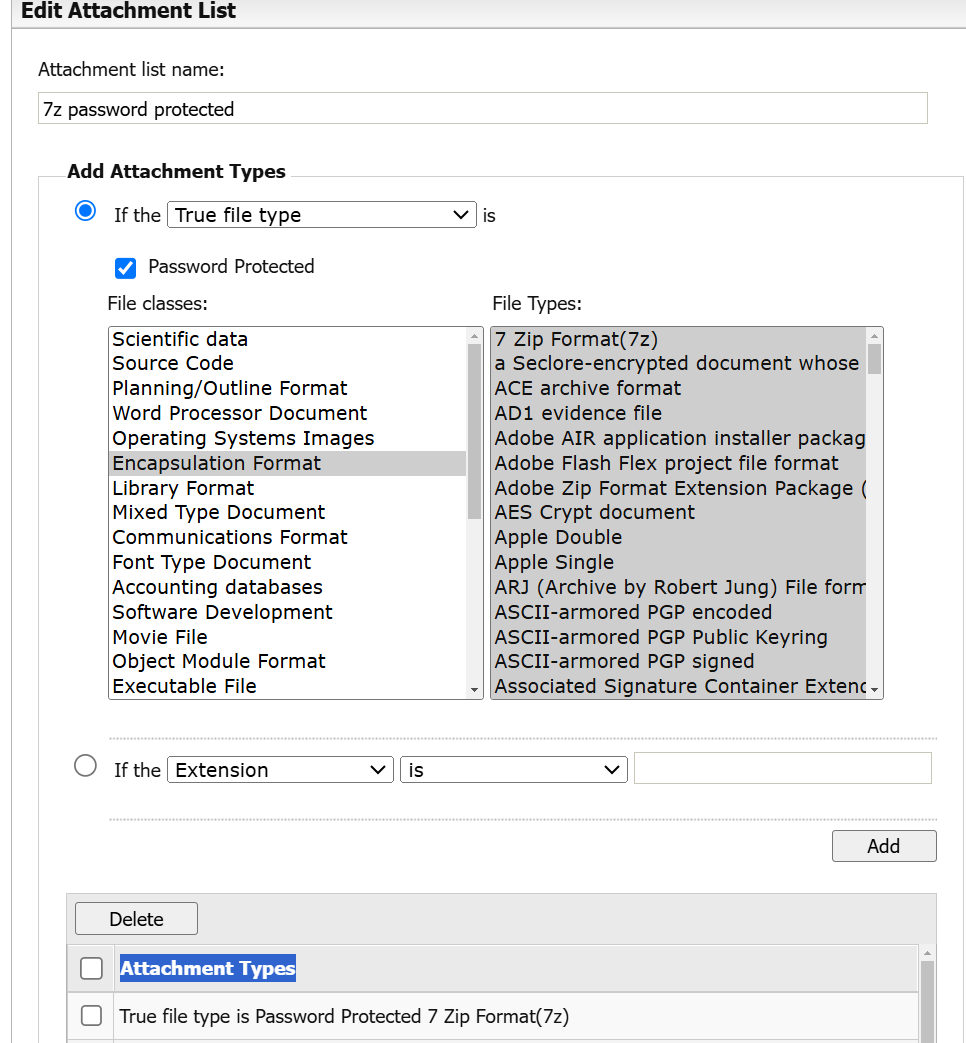966x1043 pixels.
Task: Tick the checkbox for 7 Zip Format row
Action: coord(91,1016)
